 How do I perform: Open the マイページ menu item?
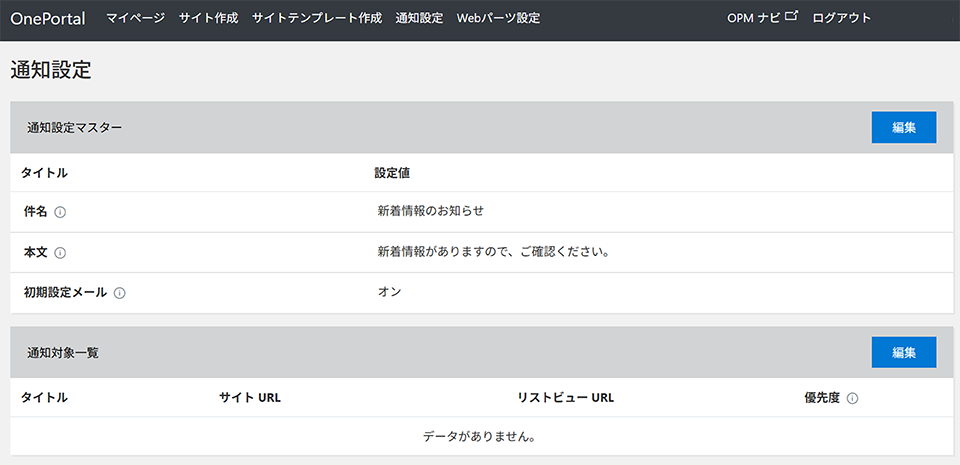point(135,18)
